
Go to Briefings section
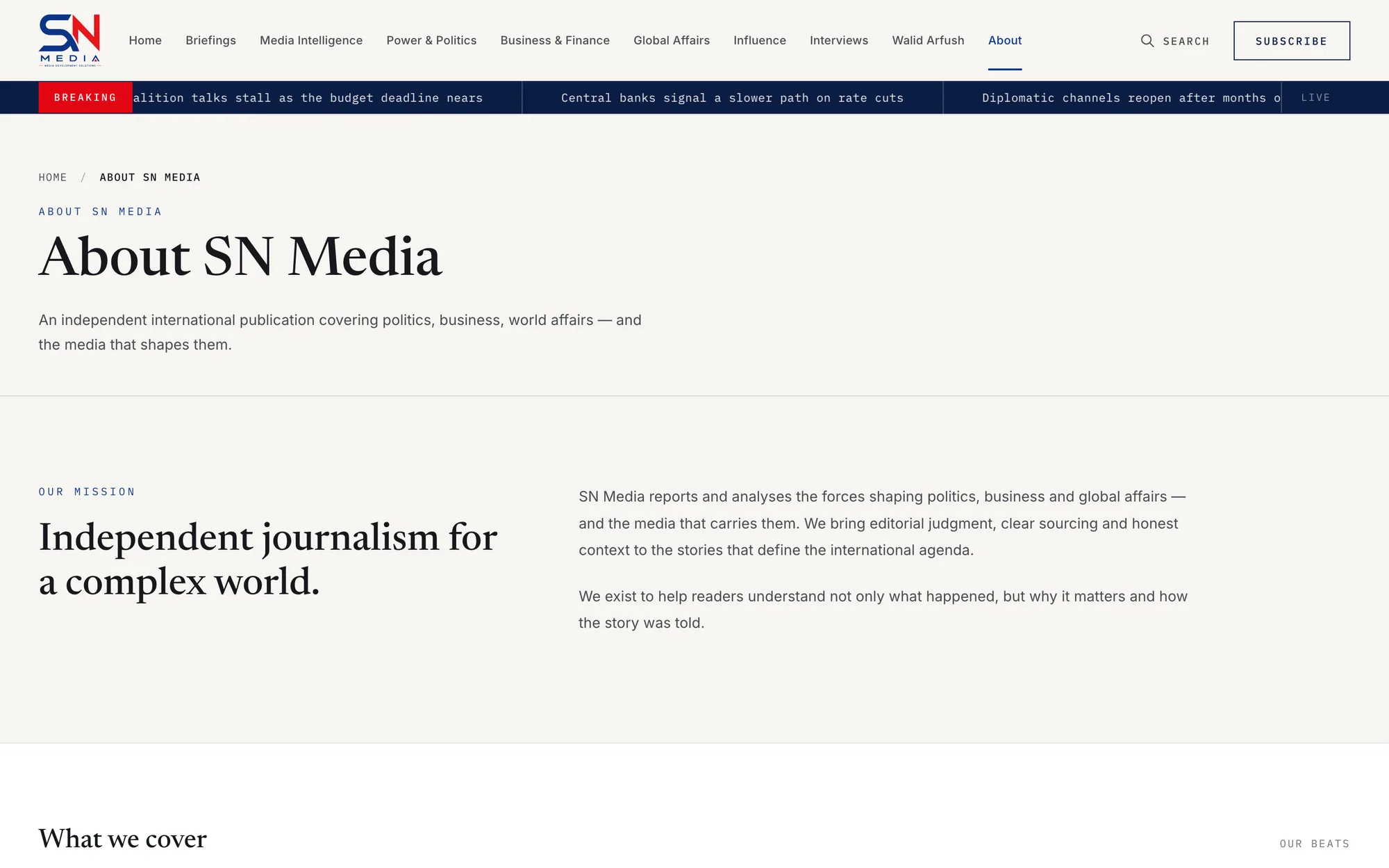[210, 40]
